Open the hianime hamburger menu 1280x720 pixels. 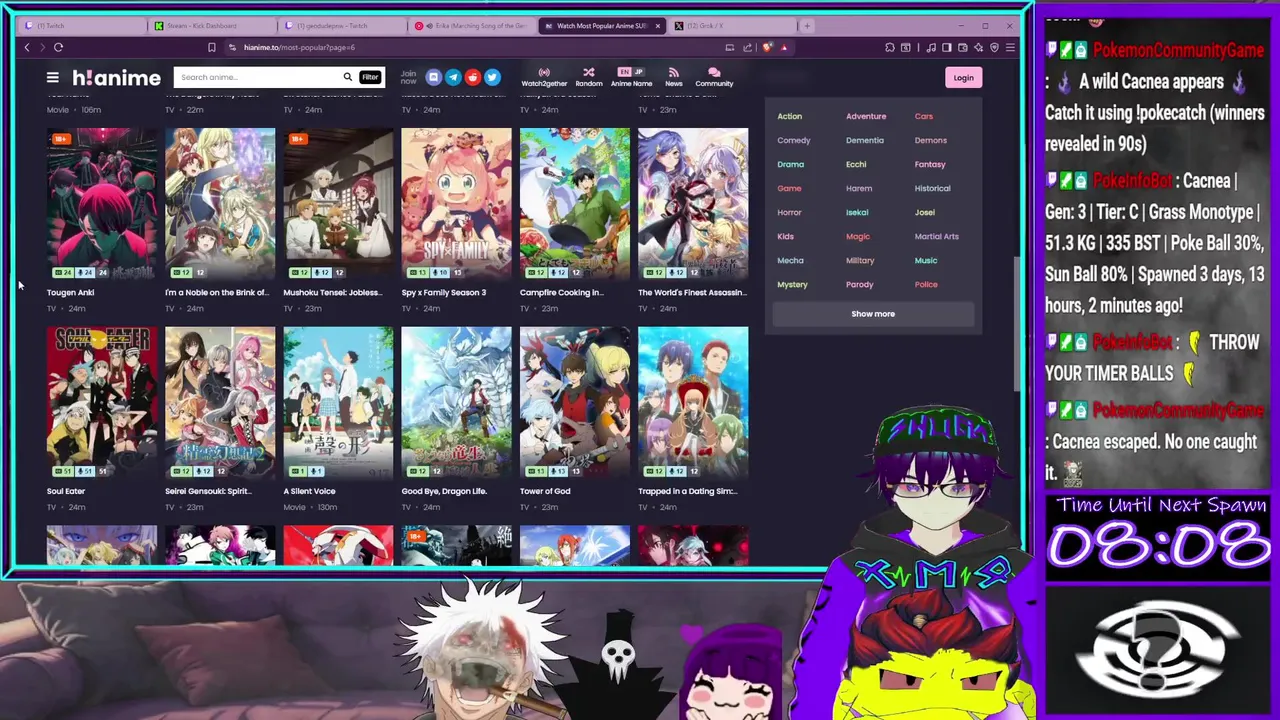(x=52, y=77)
